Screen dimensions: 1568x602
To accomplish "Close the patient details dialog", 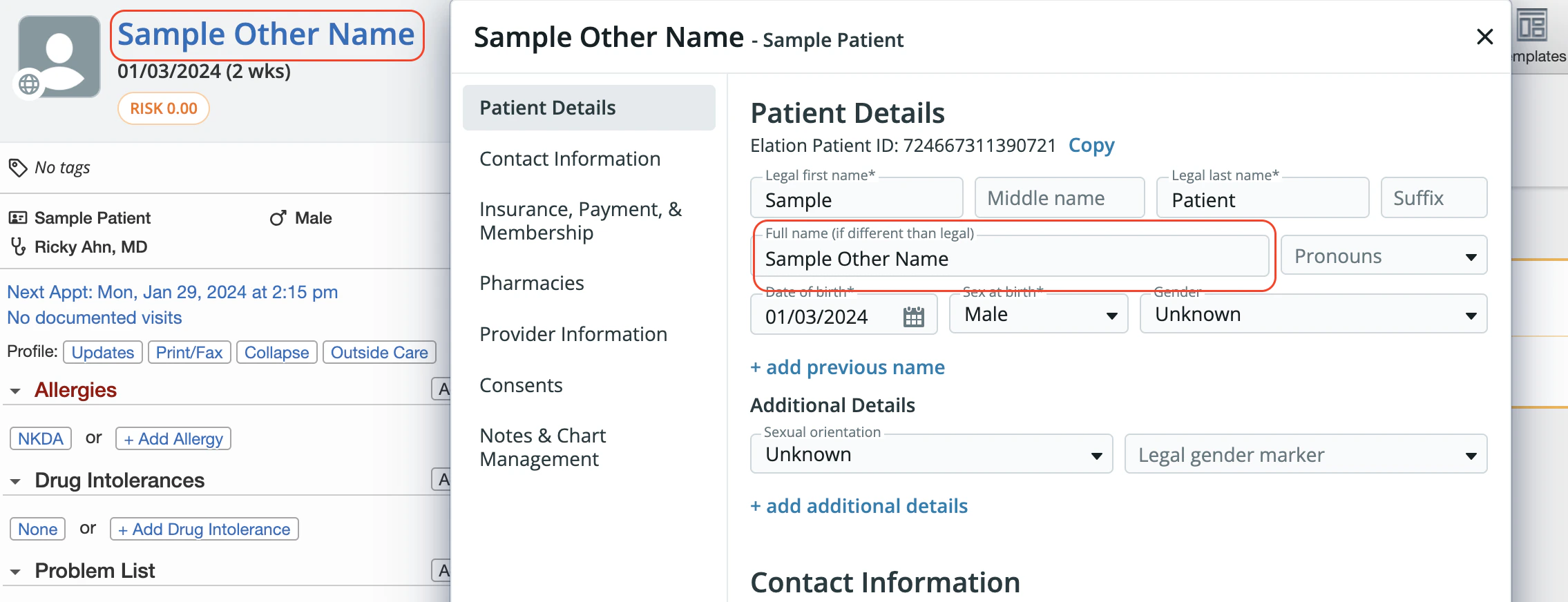I will [x=1484, y=37].
